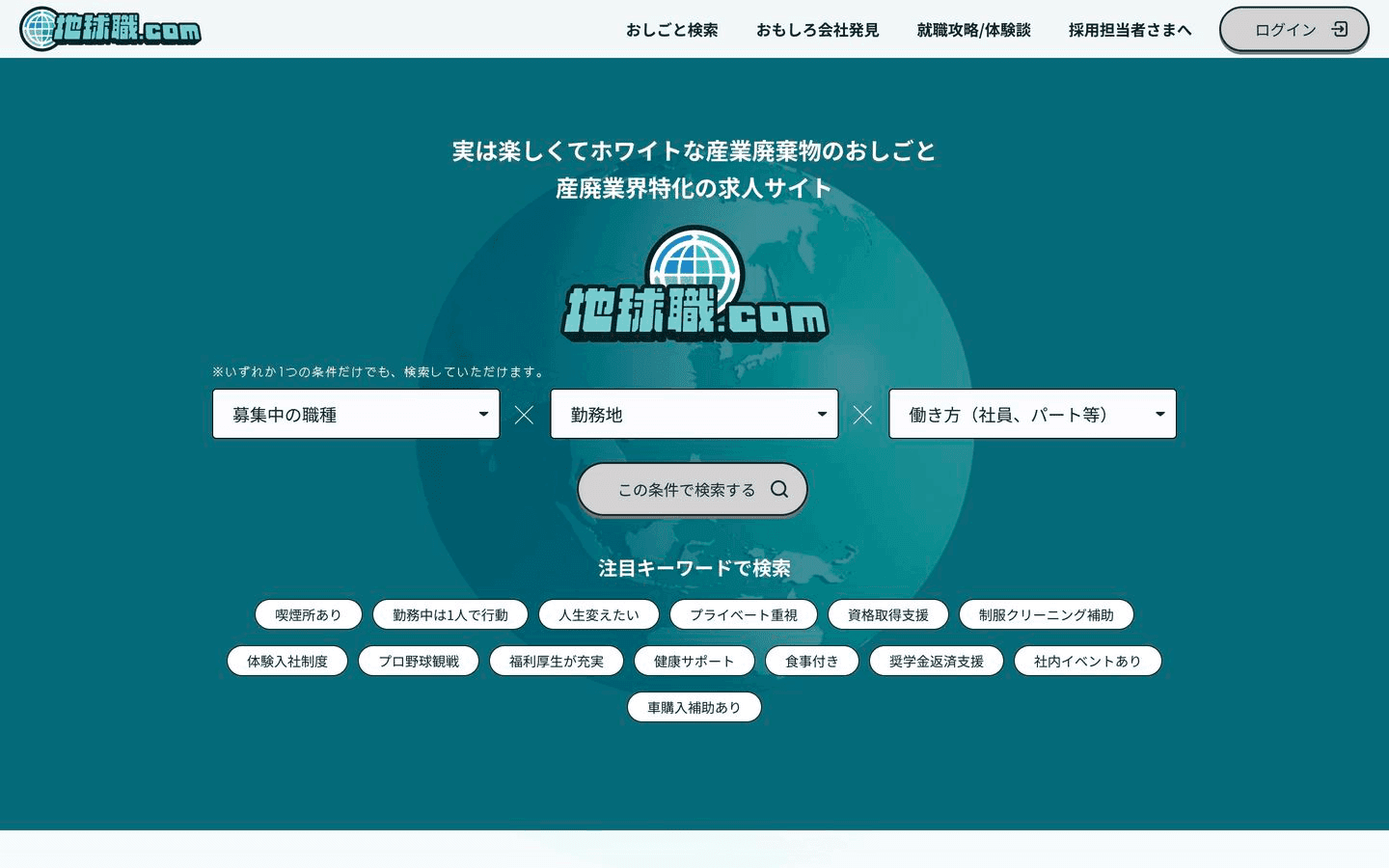Click the 実は楽しくてホワイトな産業廃棄物のおしごと headline

694,151
